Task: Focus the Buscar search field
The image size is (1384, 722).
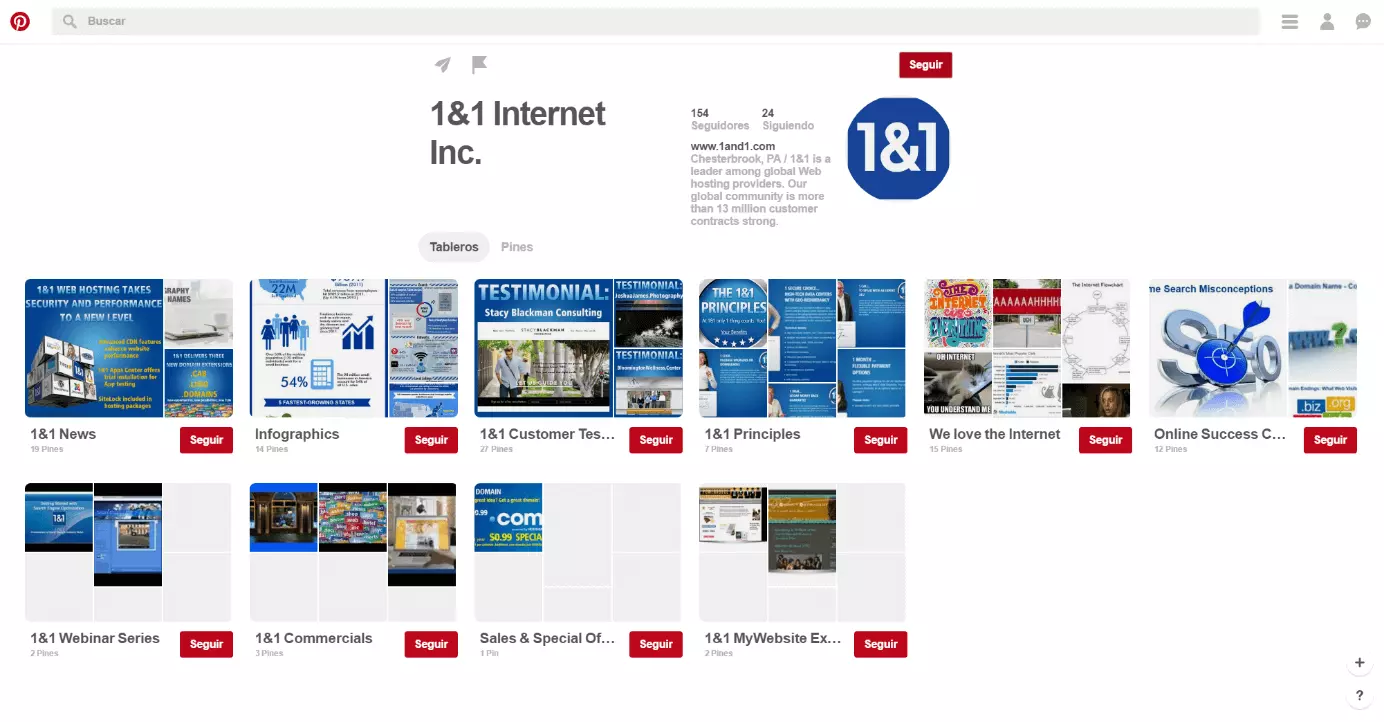Action: tap(656, 21)
